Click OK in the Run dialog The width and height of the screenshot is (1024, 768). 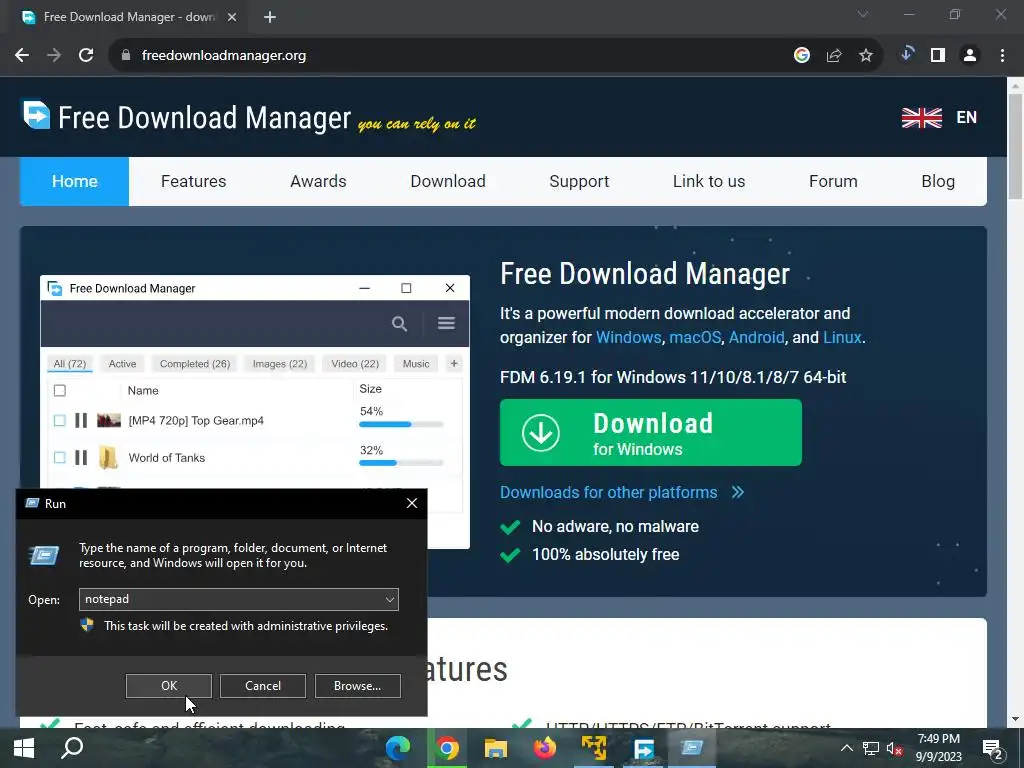(168, 686)
